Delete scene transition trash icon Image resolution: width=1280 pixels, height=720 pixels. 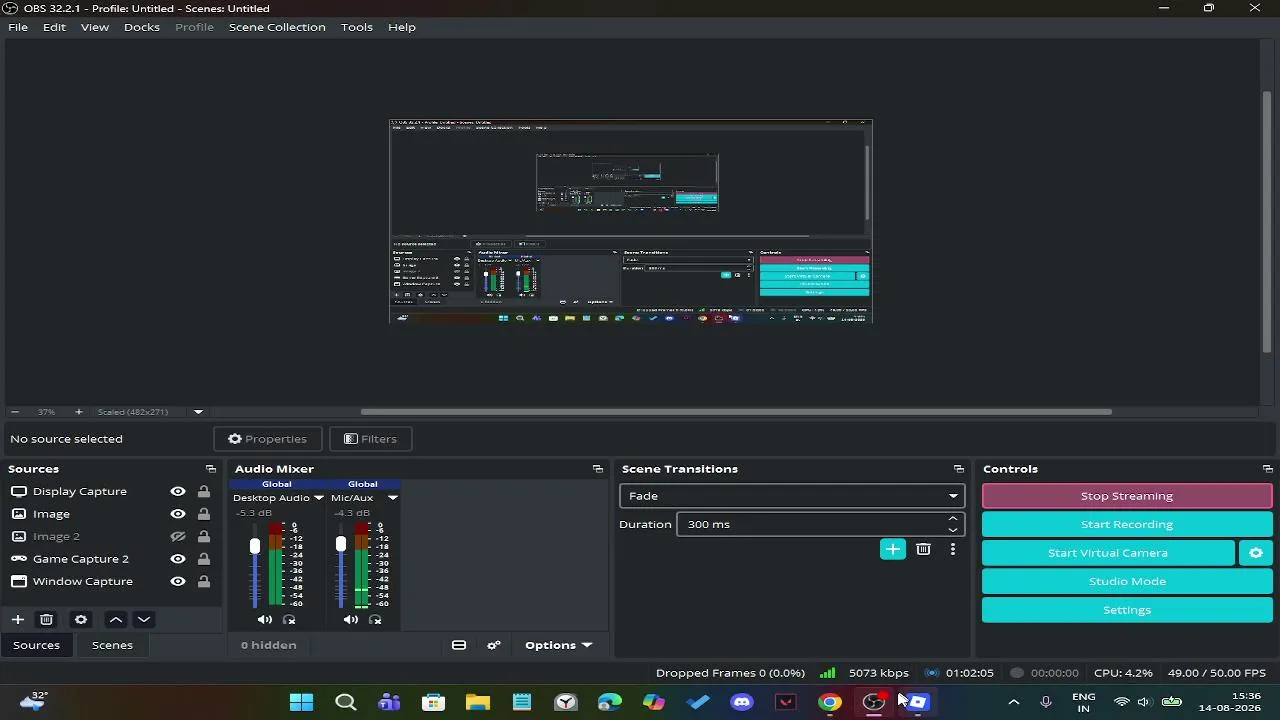(x=923, y=549)
